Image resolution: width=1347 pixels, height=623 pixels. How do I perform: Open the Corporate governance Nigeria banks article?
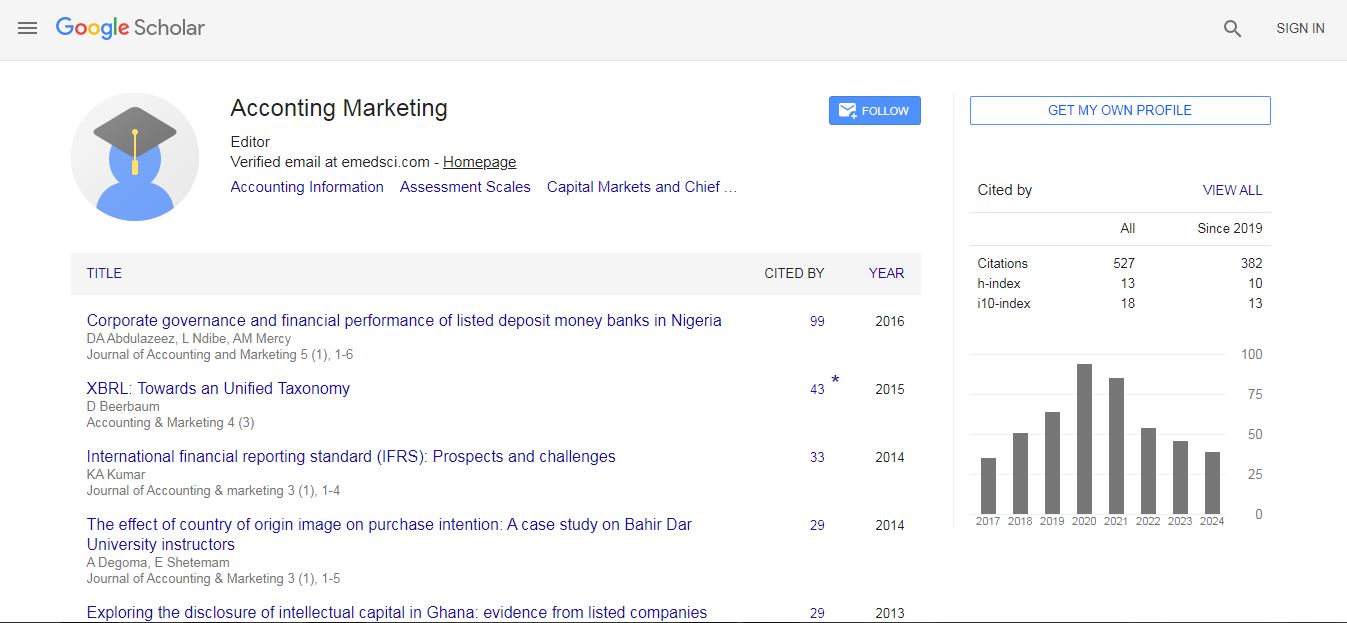[404, 321]
